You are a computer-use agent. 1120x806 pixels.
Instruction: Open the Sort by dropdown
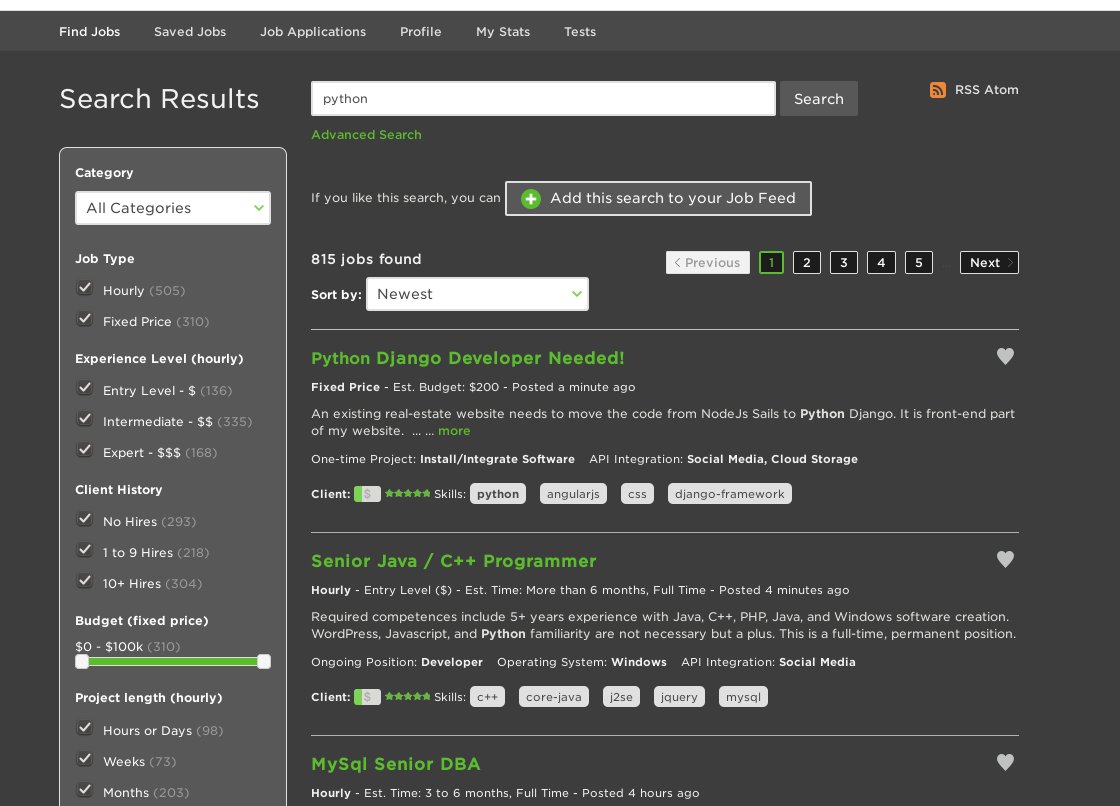(x=477, y=294)
